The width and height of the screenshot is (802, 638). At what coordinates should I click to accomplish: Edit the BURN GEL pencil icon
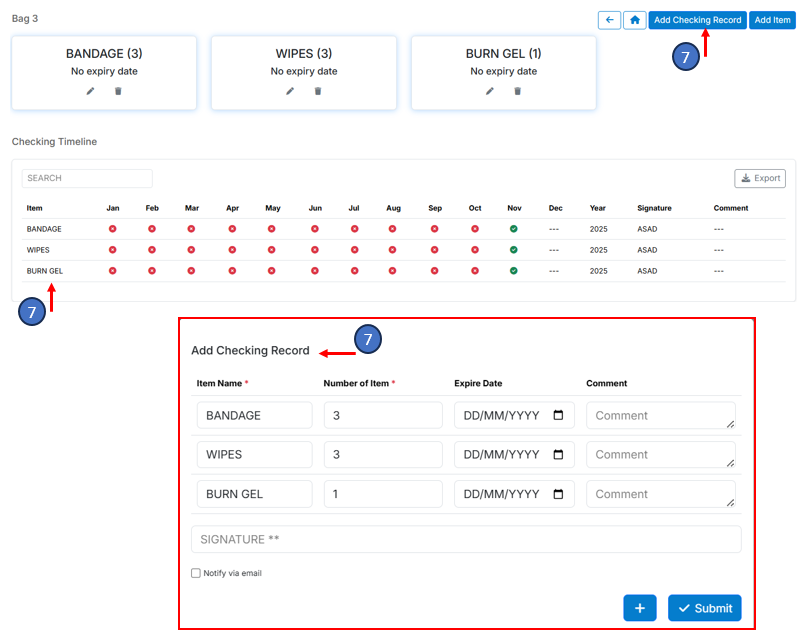point(490,91)
